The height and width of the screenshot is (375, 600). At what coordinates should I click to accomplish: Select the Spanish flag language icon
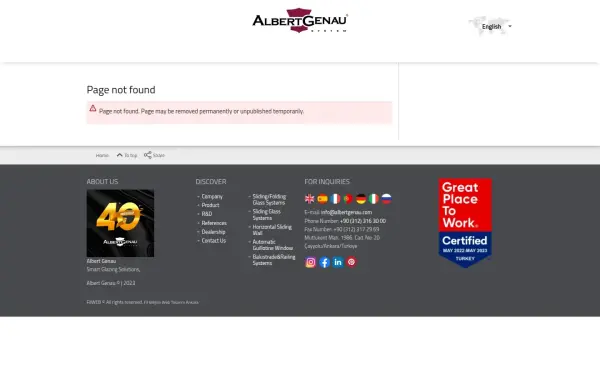click(323, 199)
